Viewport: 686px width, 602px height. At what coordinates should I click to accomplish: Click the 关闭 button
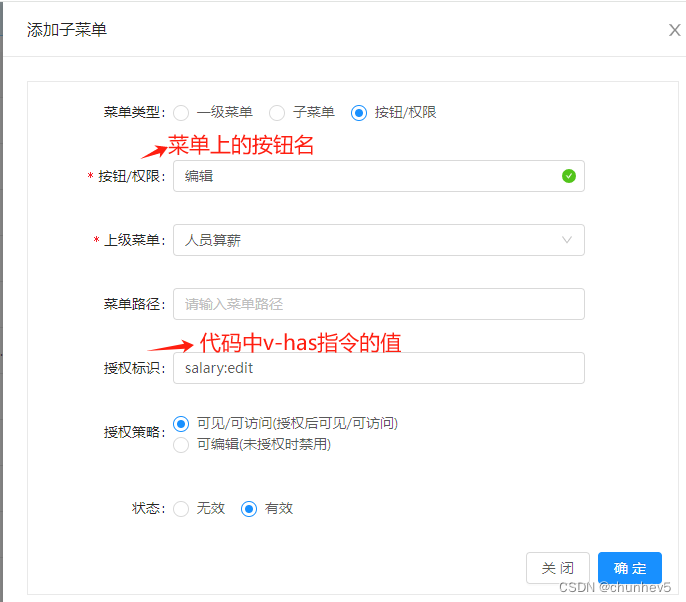point(558,568)
